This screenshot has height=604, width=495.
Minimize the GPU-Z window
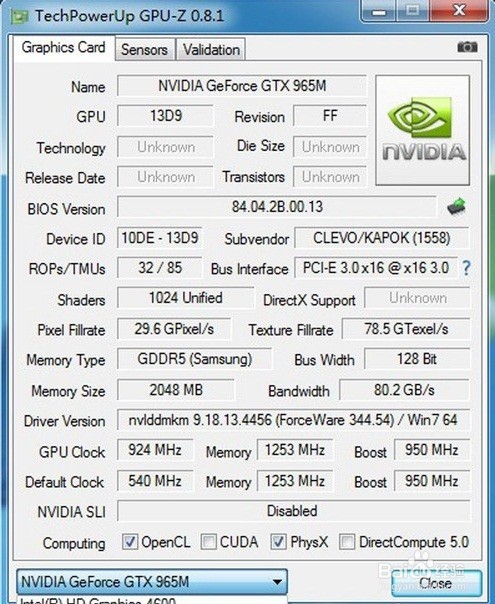(x=379, y=10)
